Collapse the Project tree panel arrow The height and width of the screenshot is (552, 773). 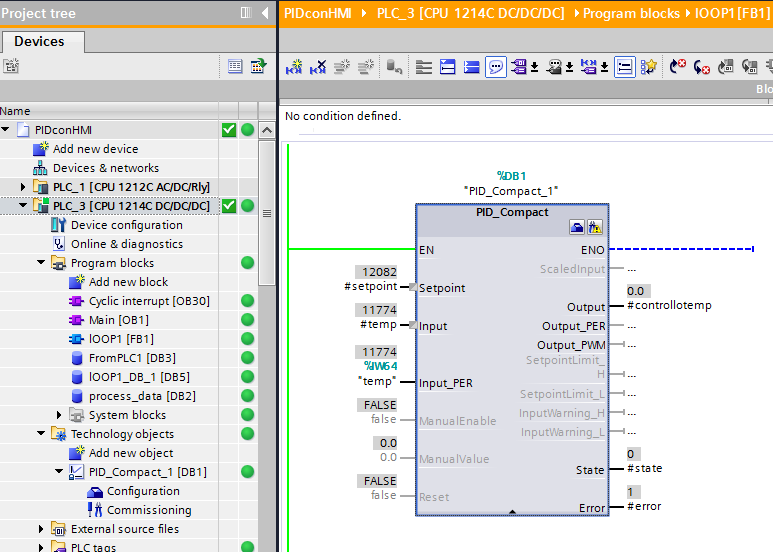265,13
